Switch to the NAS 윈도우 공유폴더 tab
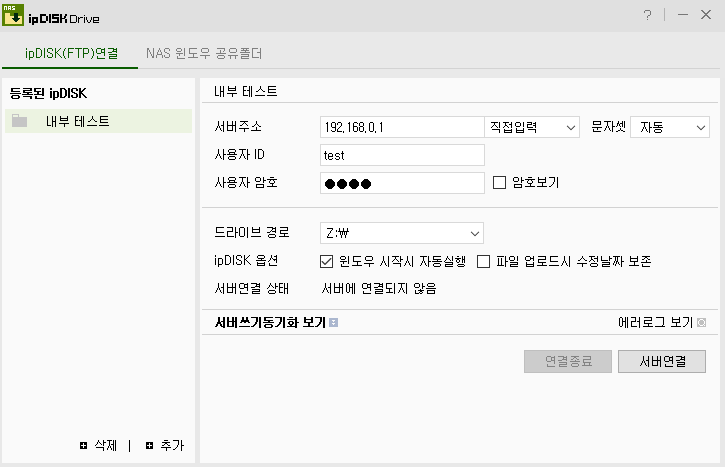727x467 pixels. tap(204, 53)
